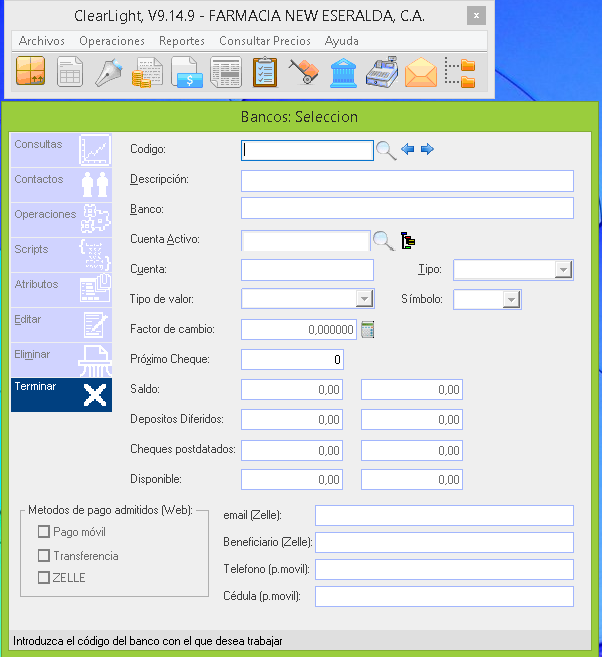
Task: Open calculator icon beside Factor de cambio
Action: (367, 329)
